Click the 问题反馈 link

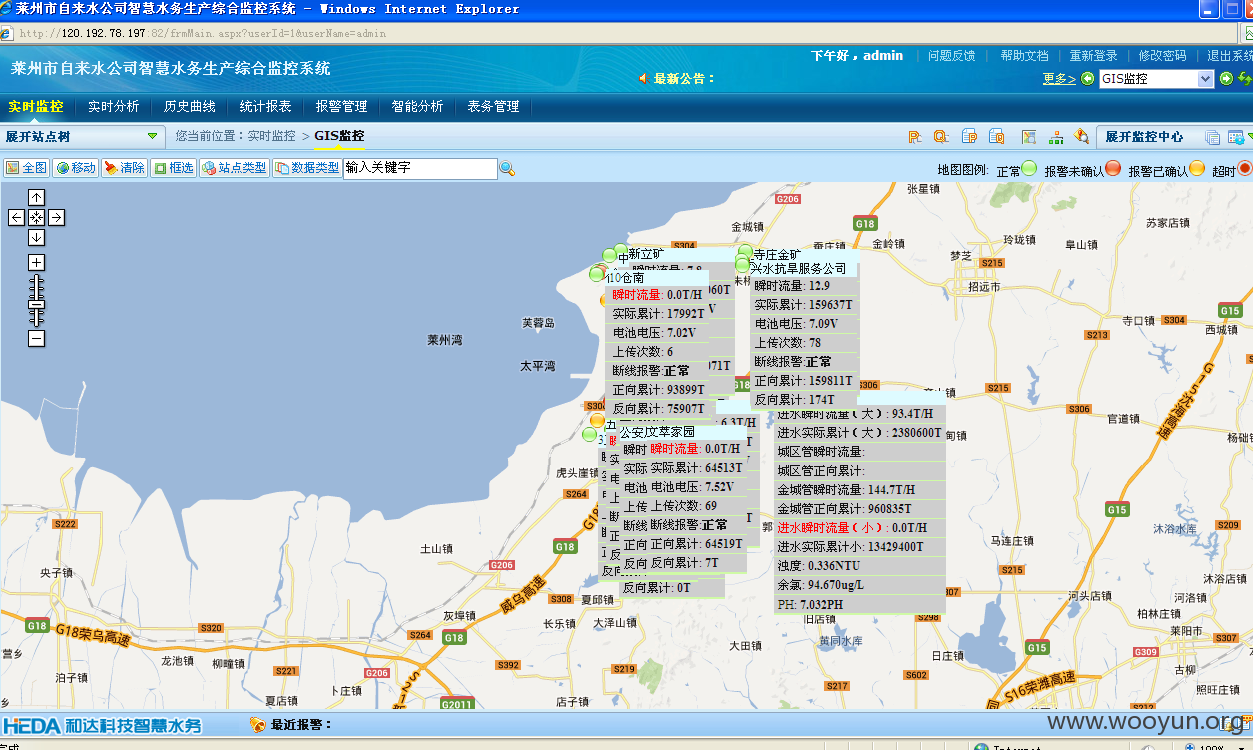tap(951, 56)
